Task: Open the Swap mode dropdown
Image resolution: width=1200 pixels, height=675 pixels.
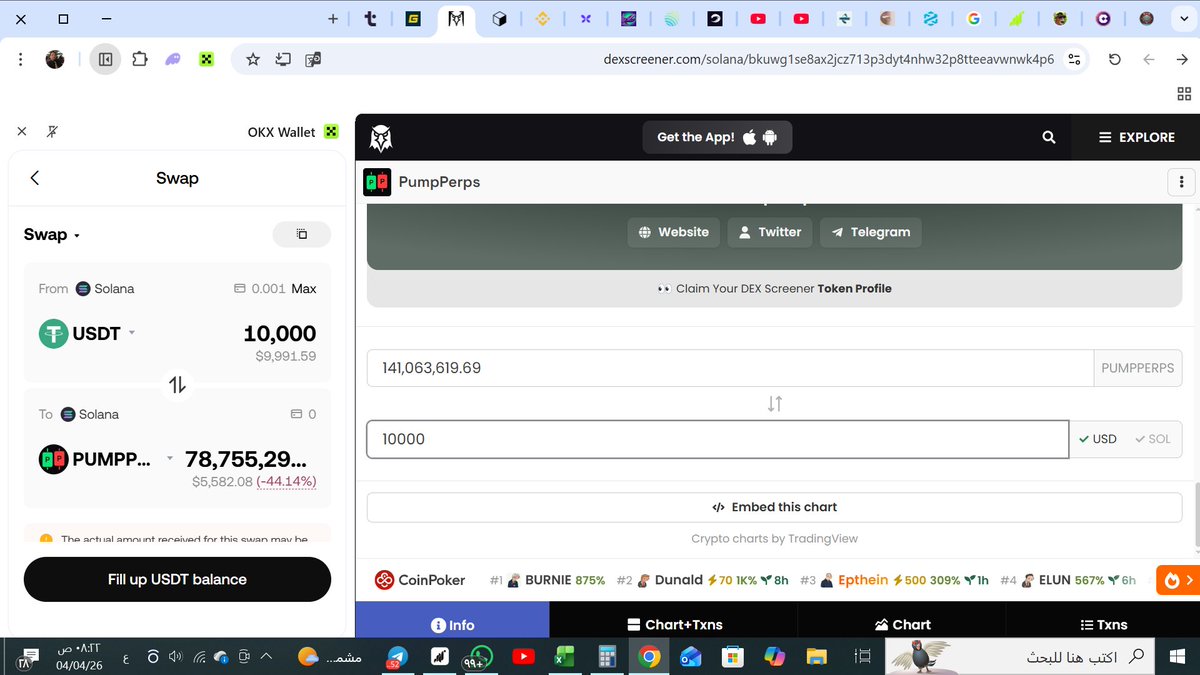Action: pos(52,234)
